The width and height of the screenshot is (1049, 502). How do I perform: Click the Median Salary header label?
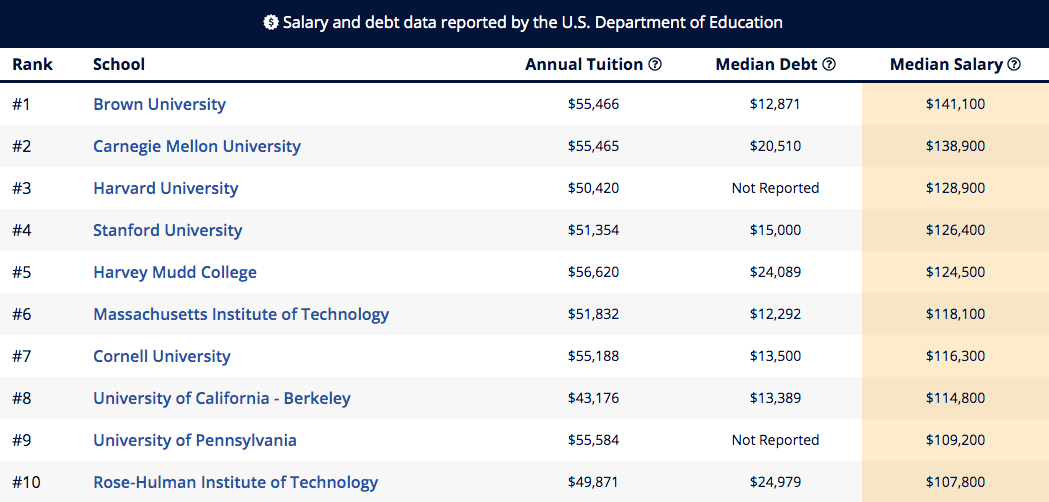(x=946, y=64)
